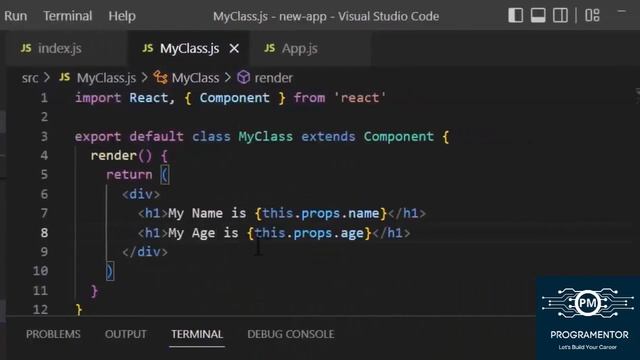Click MyClass.js in the breadcrumb
Image resolution: width=640 pixels, height=360 pixels.
107,78
